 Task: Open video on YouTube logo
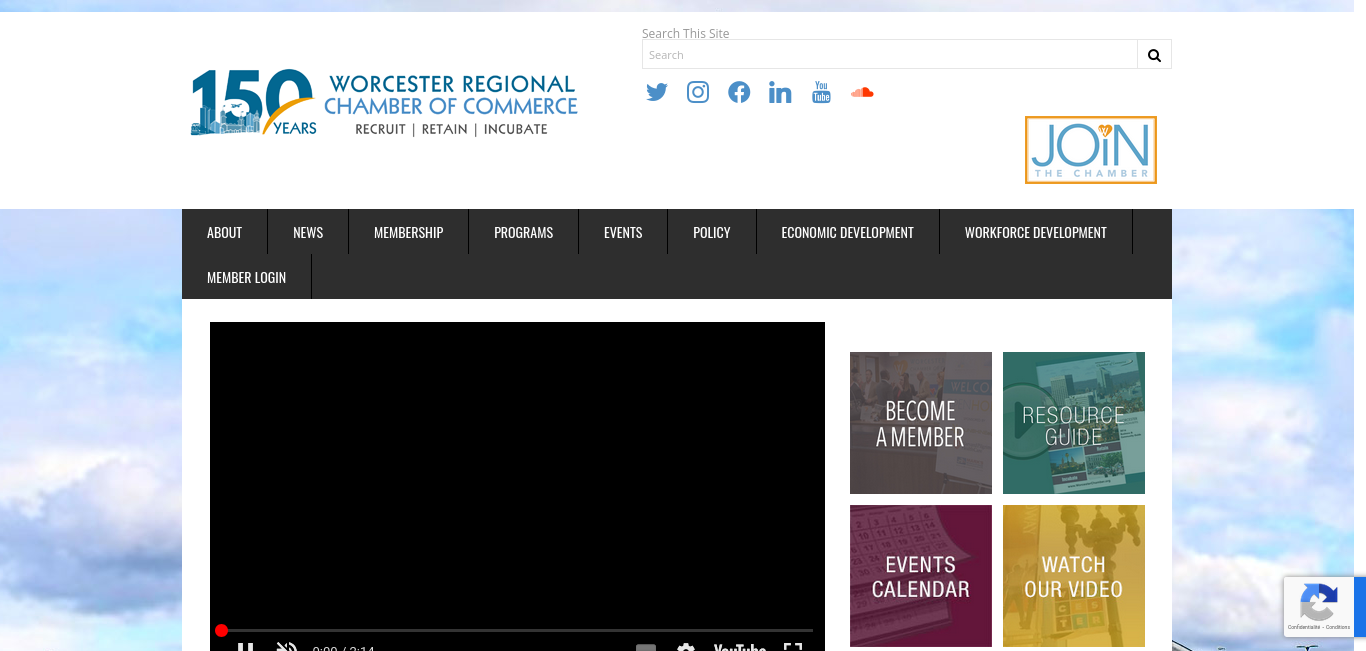[x=740, y=647]
